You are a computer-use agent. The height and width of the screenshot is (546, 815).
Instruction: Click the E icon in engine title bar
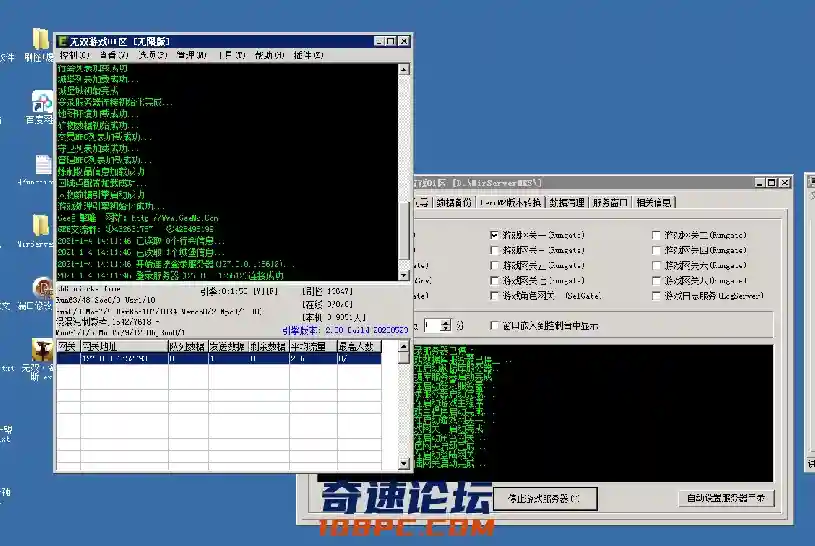[x=63, y=41]
